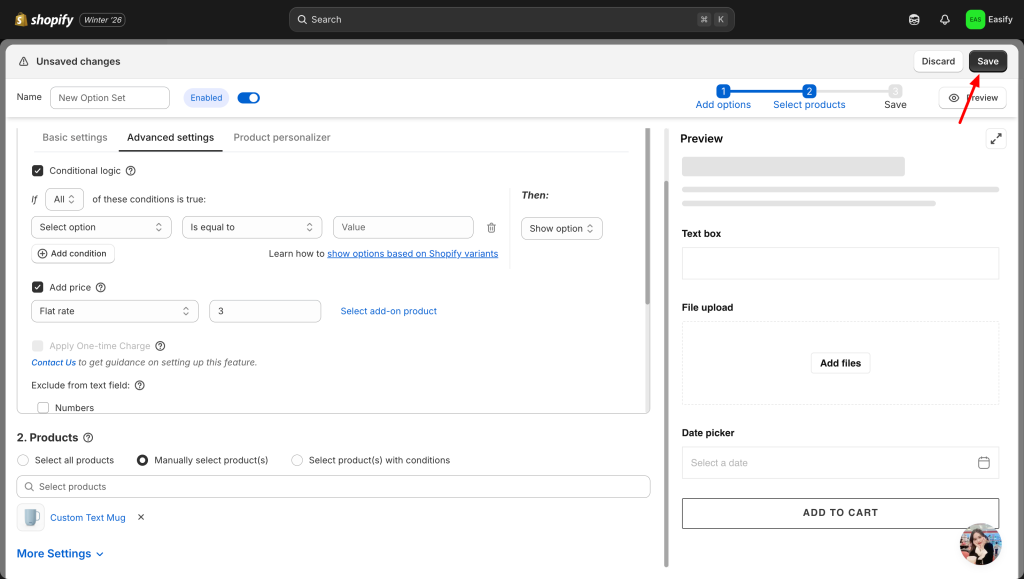Check the Numbers exclusion checkbox
The width and height of the screenshot is (1024, 579).
point(44,408)
